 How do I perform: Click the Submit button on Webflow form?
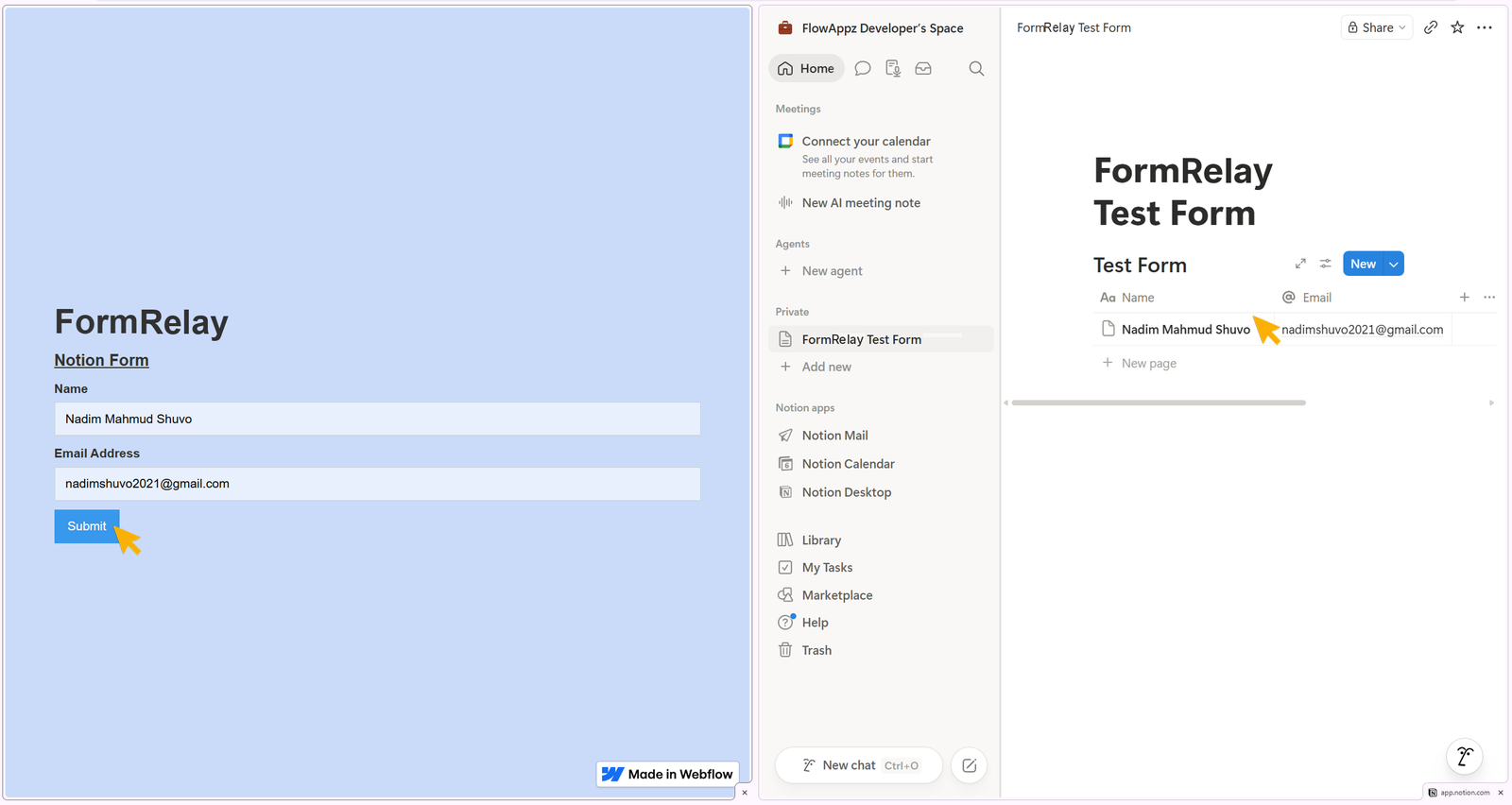[87, 526]
